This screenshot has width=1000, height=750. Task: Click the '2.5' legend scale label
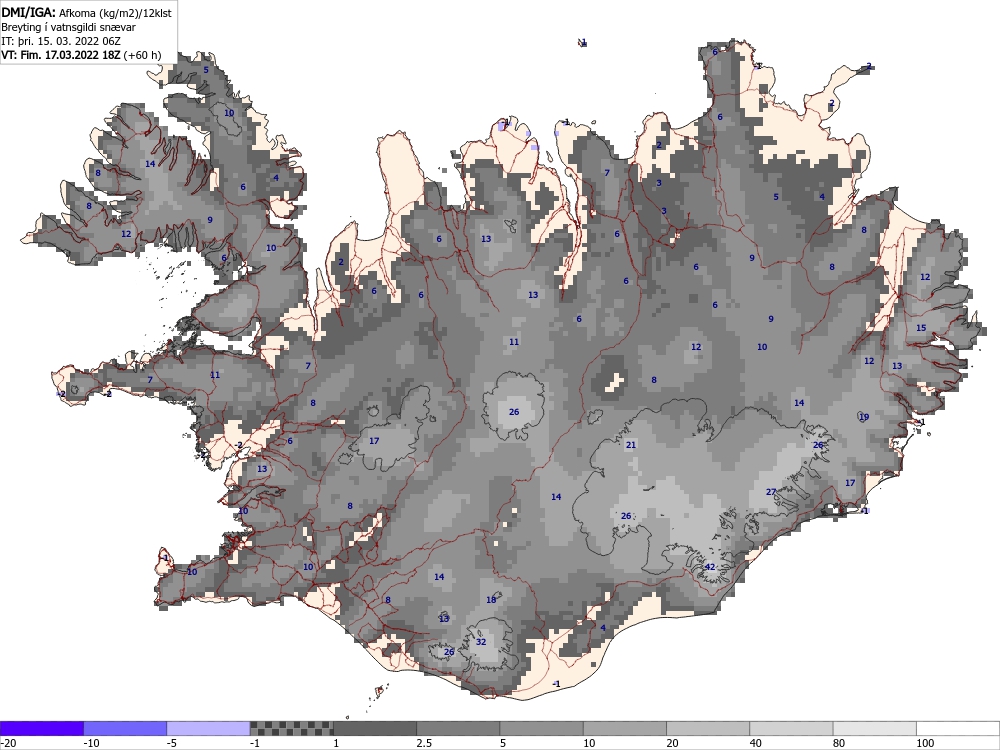[x=424, y=743]
